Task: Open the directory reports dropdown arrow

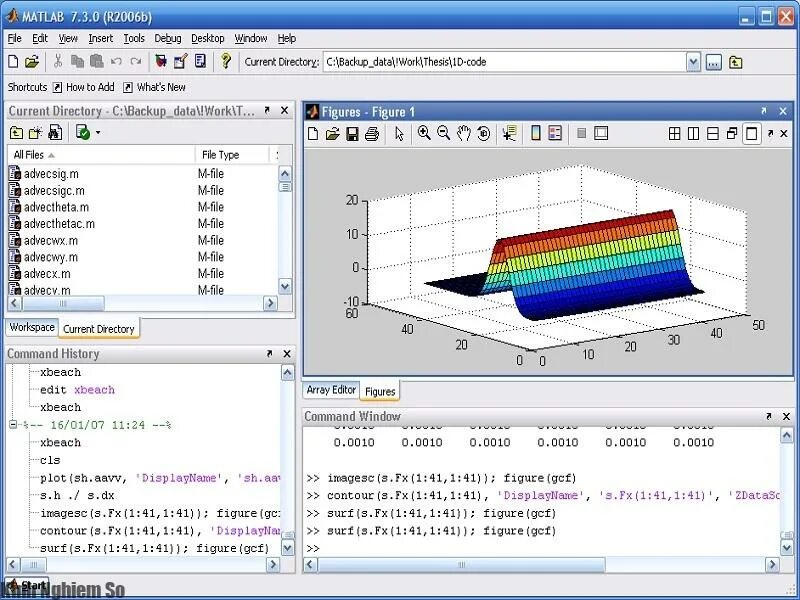Action: point(98,133)
